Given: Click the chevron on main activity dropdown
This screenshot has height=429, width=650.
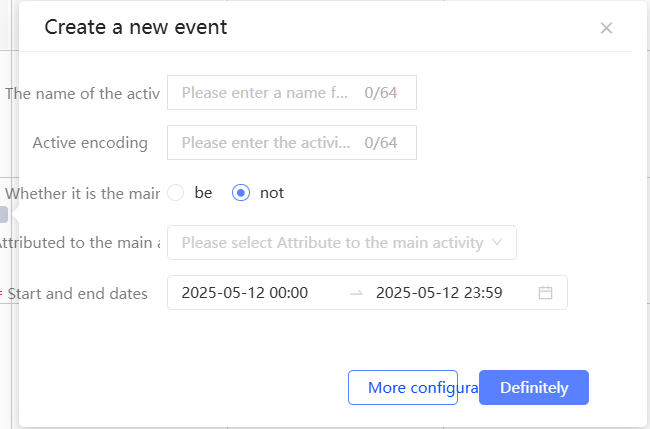Looking at the screenshot, I should pyautogui.click(x=499, y=243).
